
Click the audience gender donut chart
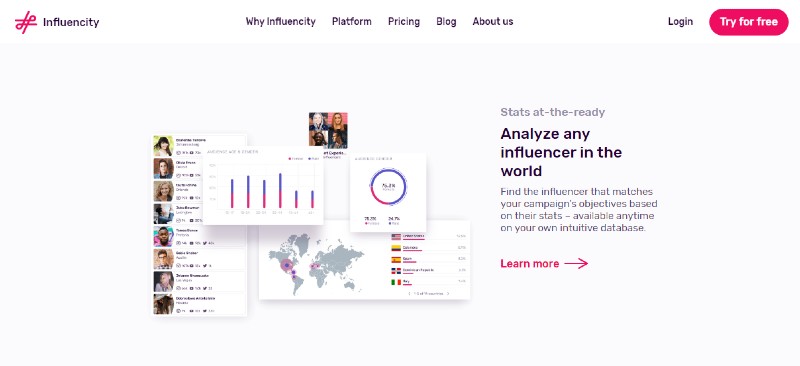click(x=388, y=187)
